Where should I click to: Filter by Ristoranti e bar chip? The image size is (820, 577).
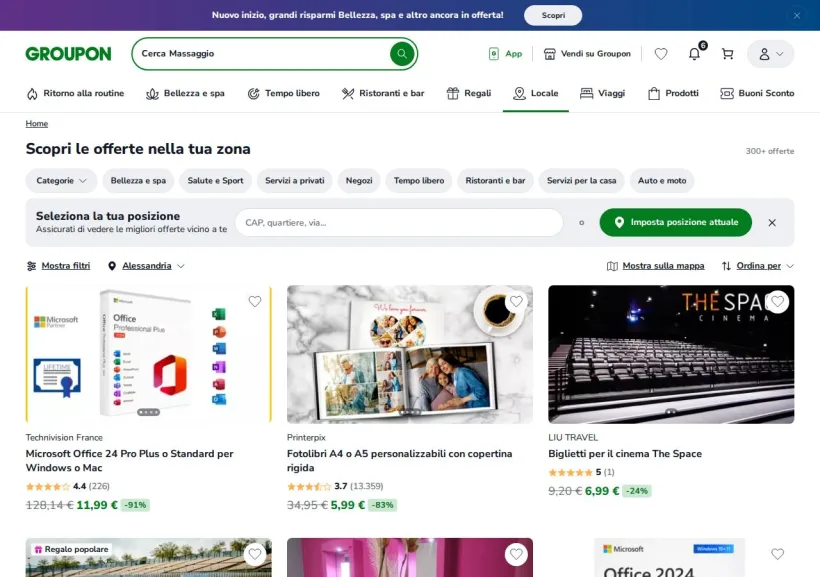(495, 180)
